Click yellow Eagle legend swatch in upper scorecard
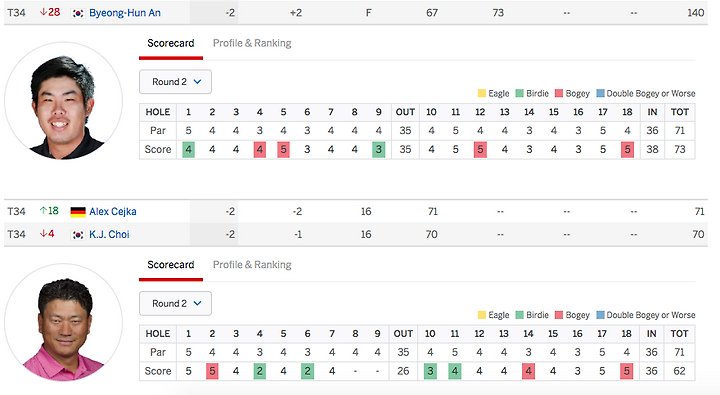Viewport: 720px width, 395px height. click(482, 93)
